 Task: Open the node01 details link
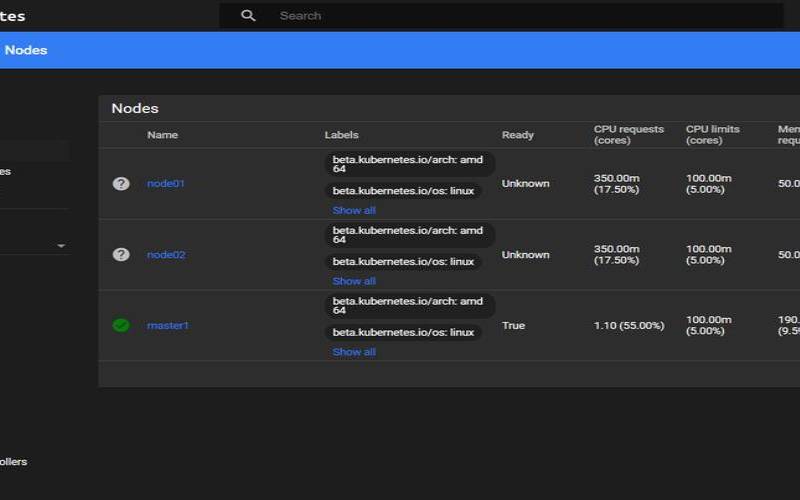pyautogui.click(x=166, y=184)
